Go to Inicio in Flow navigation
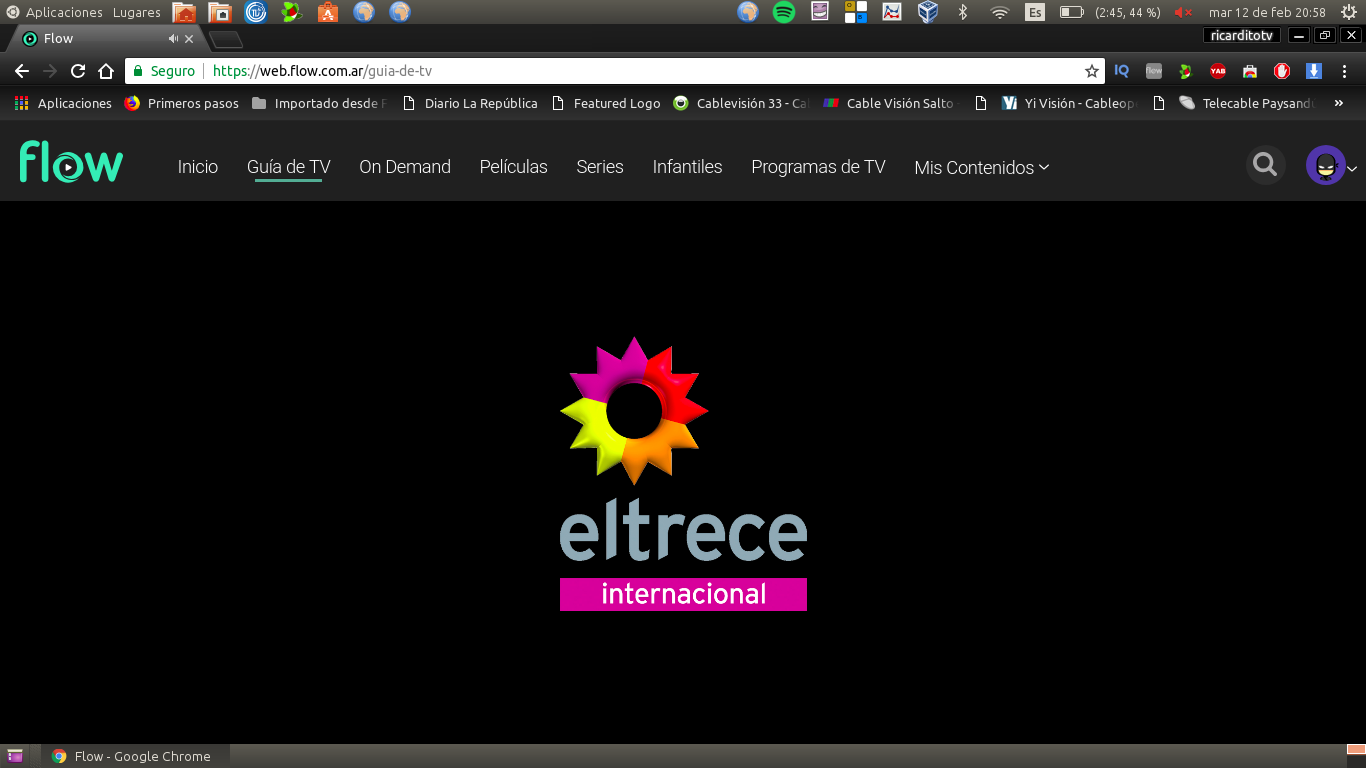The image size is (1366, 768). [x=198, y=167]
